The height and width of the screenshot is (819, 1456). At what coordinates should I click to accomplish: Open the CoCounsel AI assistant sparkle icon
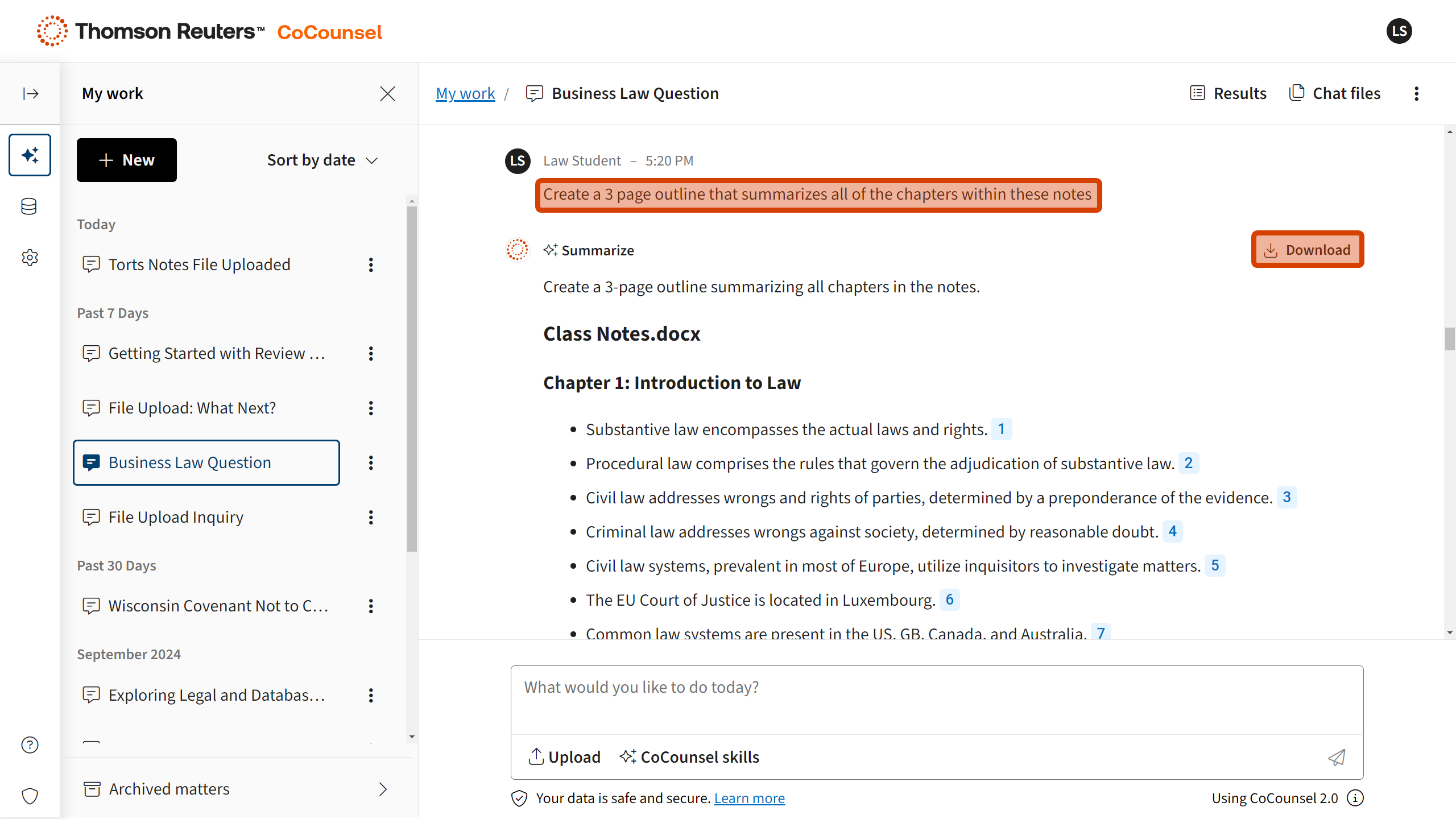(30, 155)
